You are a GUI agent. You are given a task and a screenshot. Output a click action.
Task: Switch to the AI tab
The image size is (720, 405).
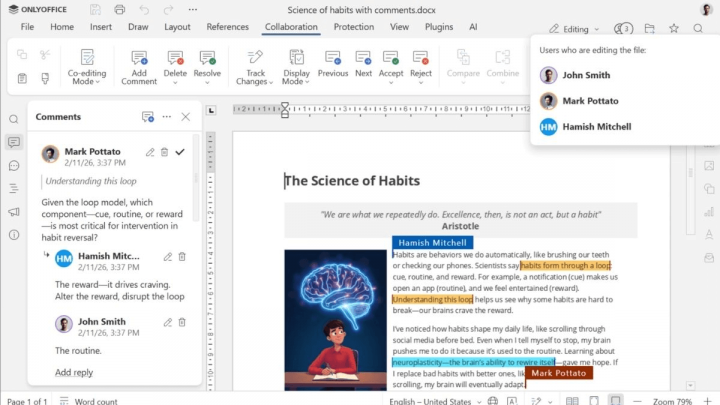coord(473,27)
